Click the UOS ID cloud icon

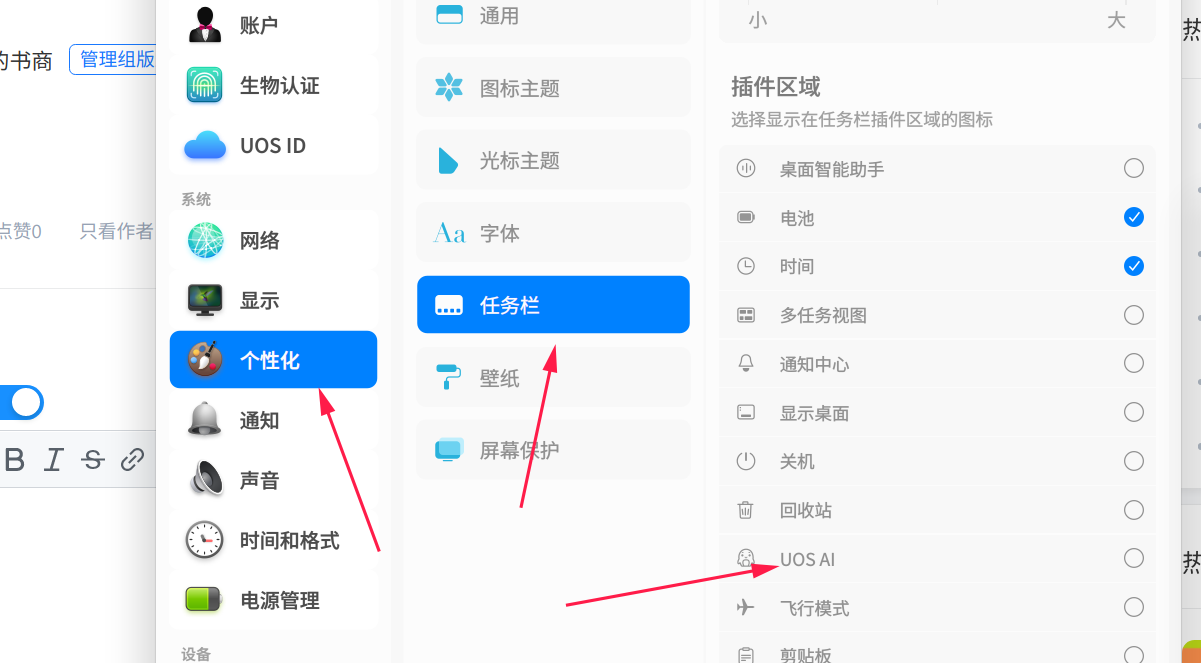pyautogui.click(x=205, y=146)
